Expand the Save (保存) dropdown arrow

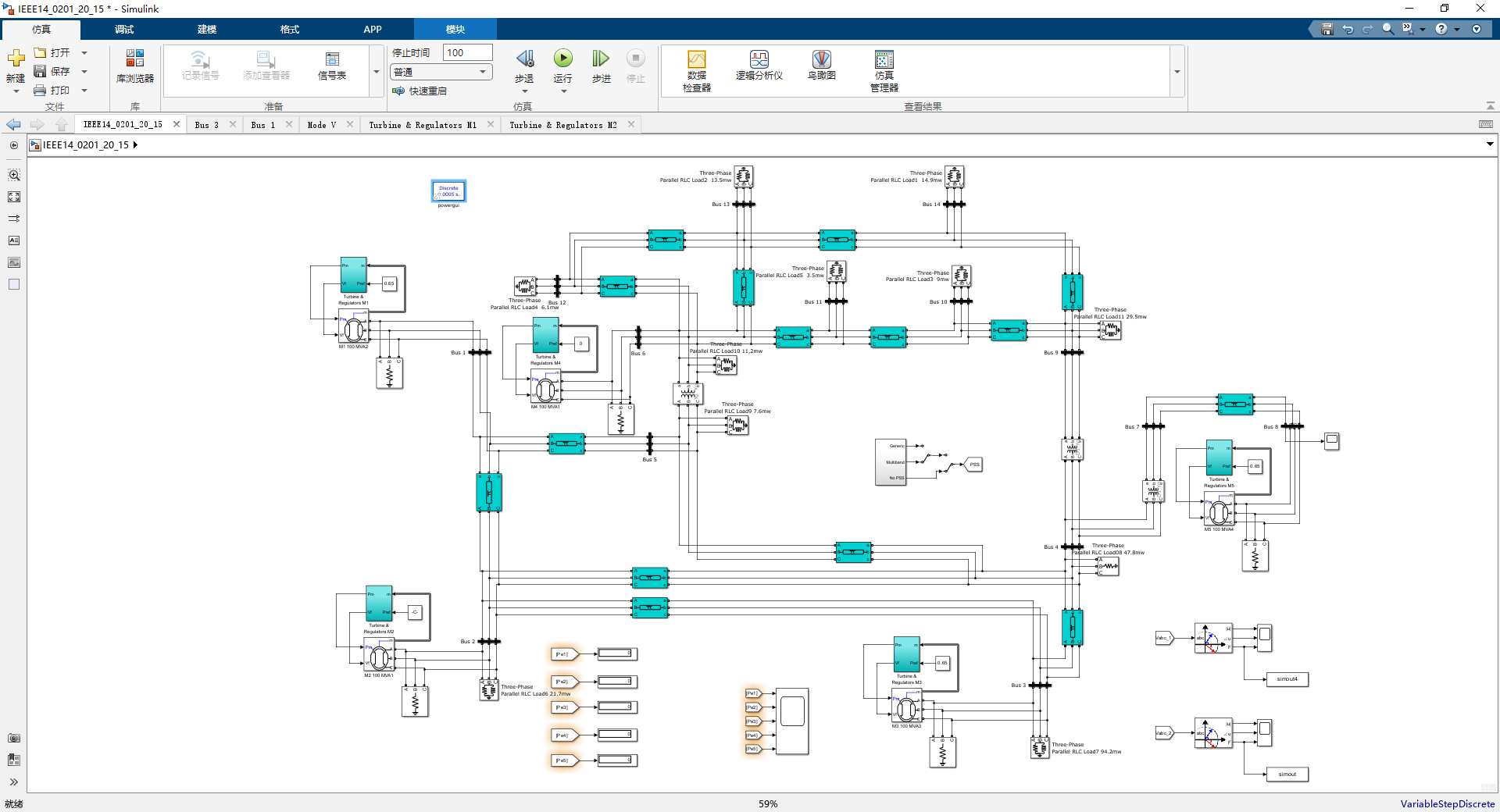[x=84, y=72]
